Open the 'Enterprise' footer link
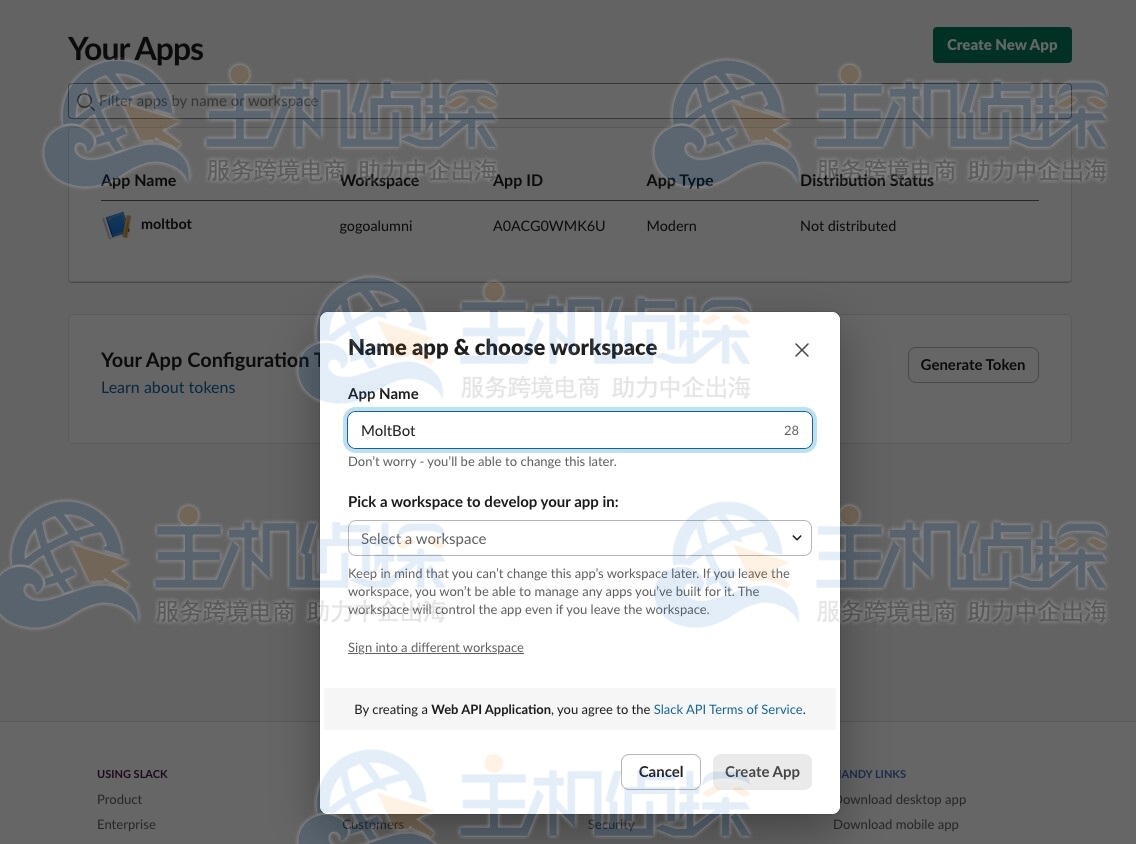 [x=126, y=824]
